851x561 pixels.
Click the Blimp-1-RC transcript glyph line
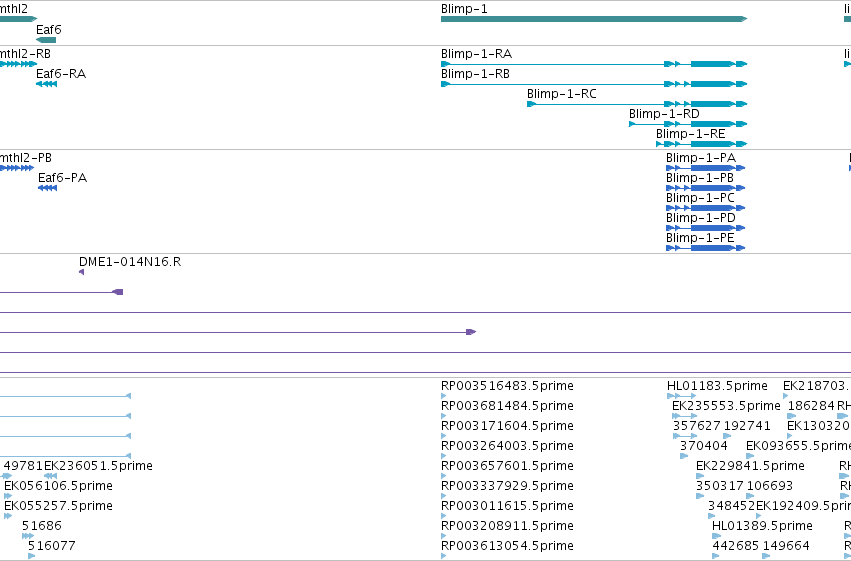637,104
